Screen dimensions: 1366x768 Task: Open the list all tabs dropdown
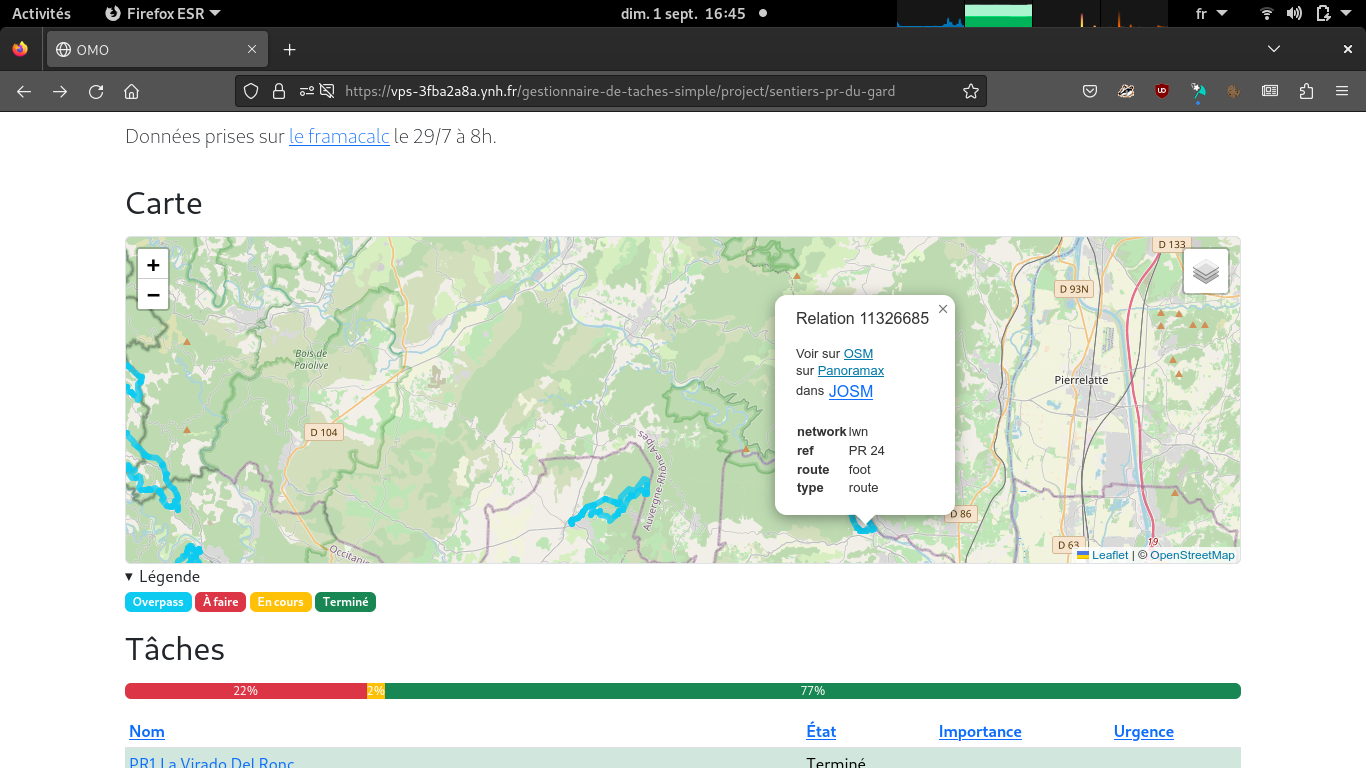pos(1273,49)
